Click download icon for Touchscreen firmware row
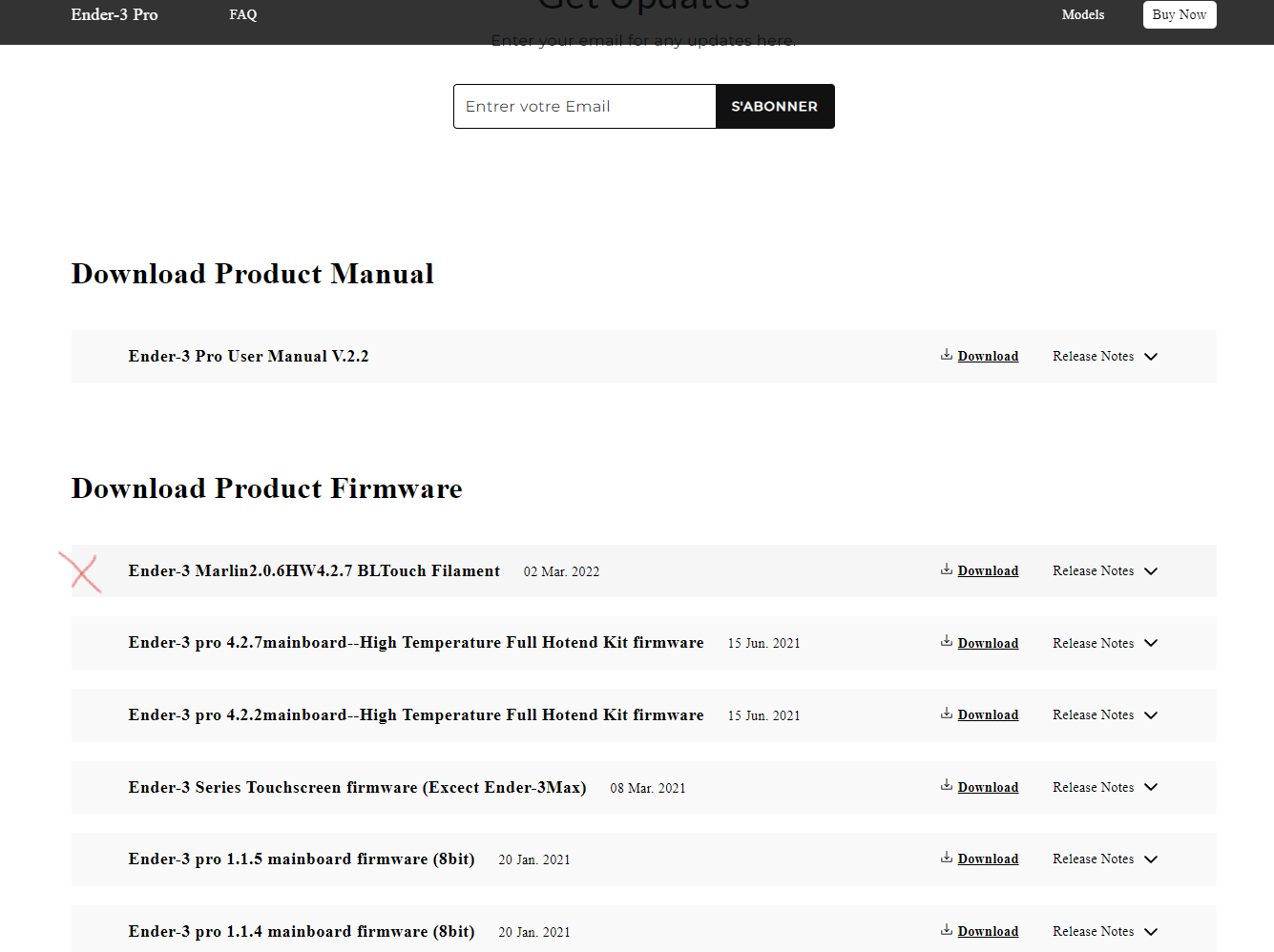1274x952 pixels. (x=947, y=786)
